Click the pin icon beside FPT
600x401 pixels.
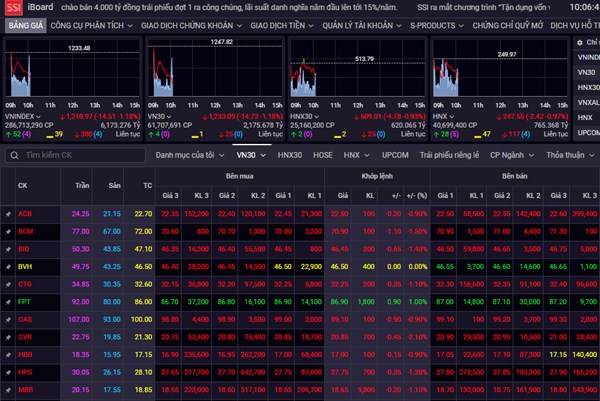point(8,301)
